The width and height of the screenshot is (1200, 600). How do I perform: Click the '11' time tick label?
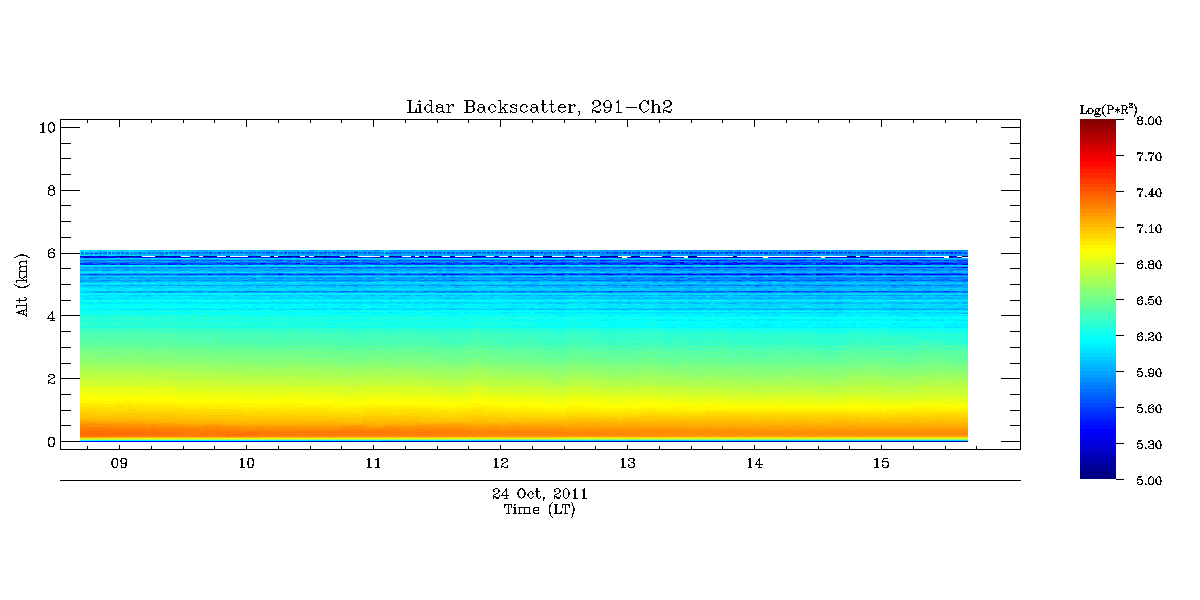pos(373,463)
